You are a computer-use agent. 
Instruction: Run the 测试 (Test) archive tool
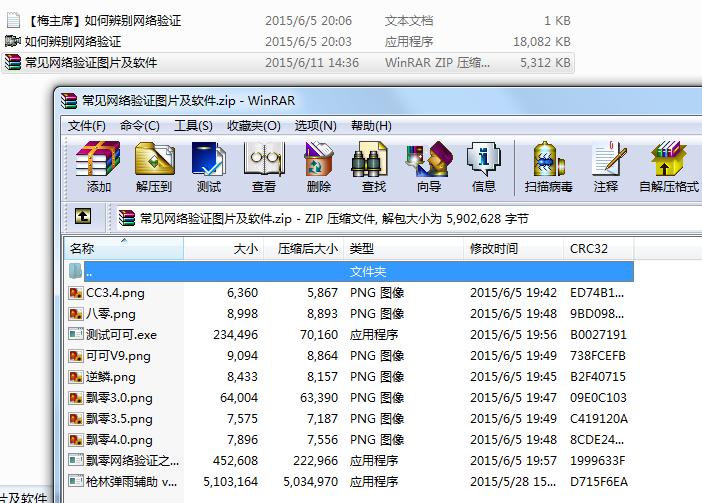(209, 167)
